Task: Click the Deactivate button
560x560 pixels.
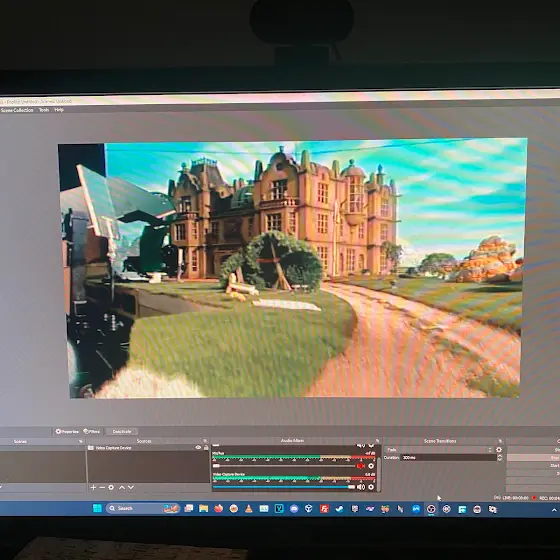Action: (x=121, y=431)
